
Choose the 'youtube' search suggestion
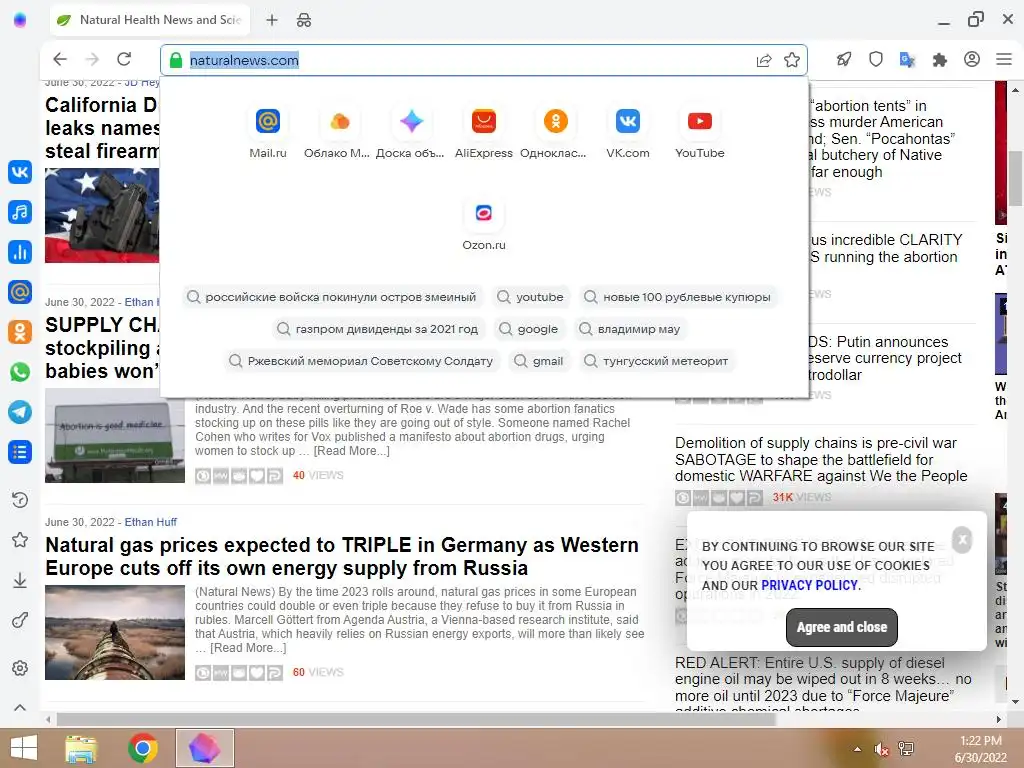[531, 297]
